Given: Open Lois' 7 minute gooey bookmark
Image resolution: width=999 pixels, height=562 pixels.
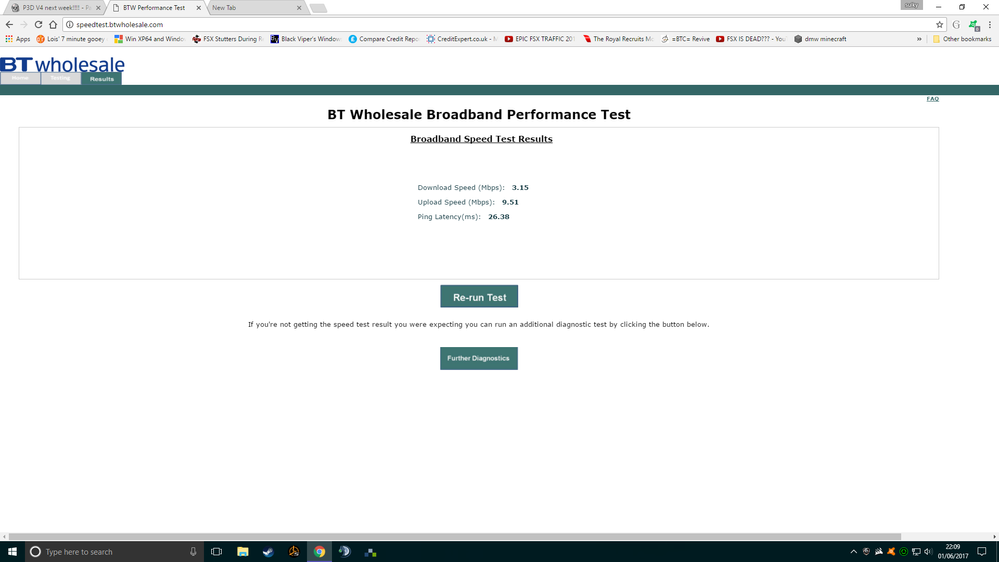Looking at the screenshot, I should pyautogui.click(x=70, y=39).
